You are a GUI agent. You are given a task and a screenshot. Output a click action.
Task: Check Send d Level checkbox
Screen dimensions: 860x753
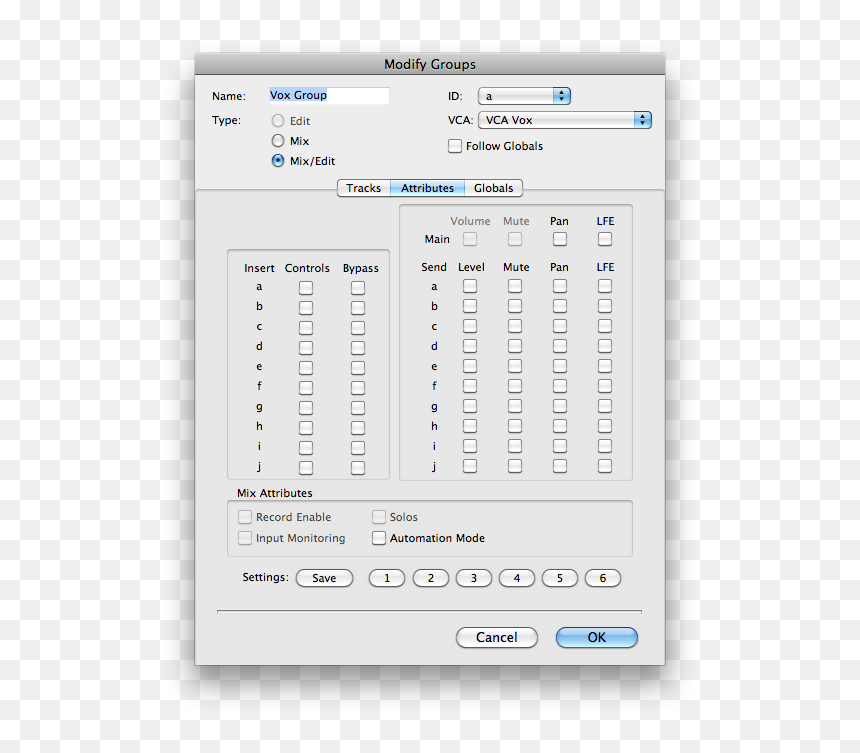pos(470,346)
